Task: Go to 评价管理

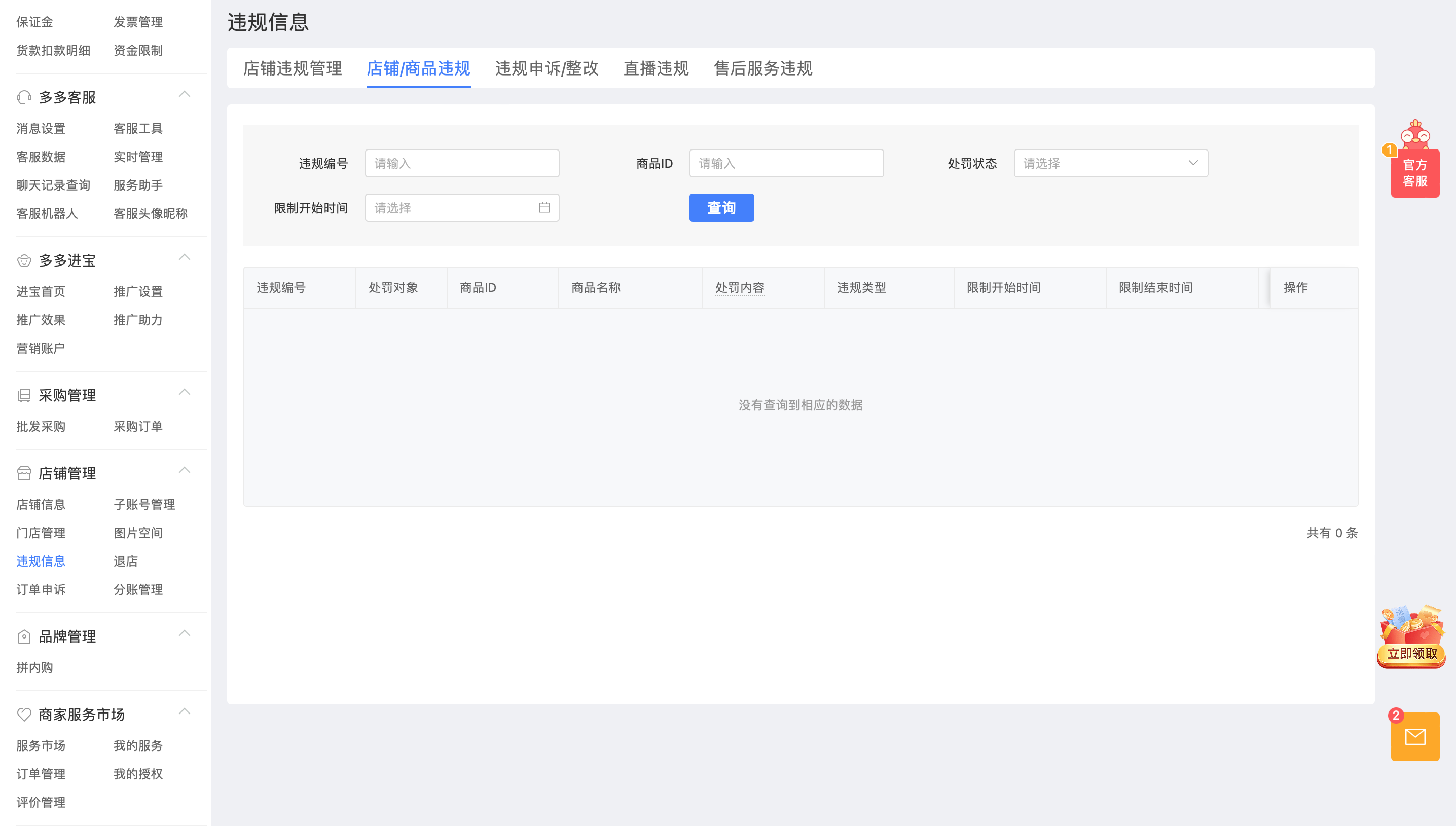Action: (x=41, y=802)
